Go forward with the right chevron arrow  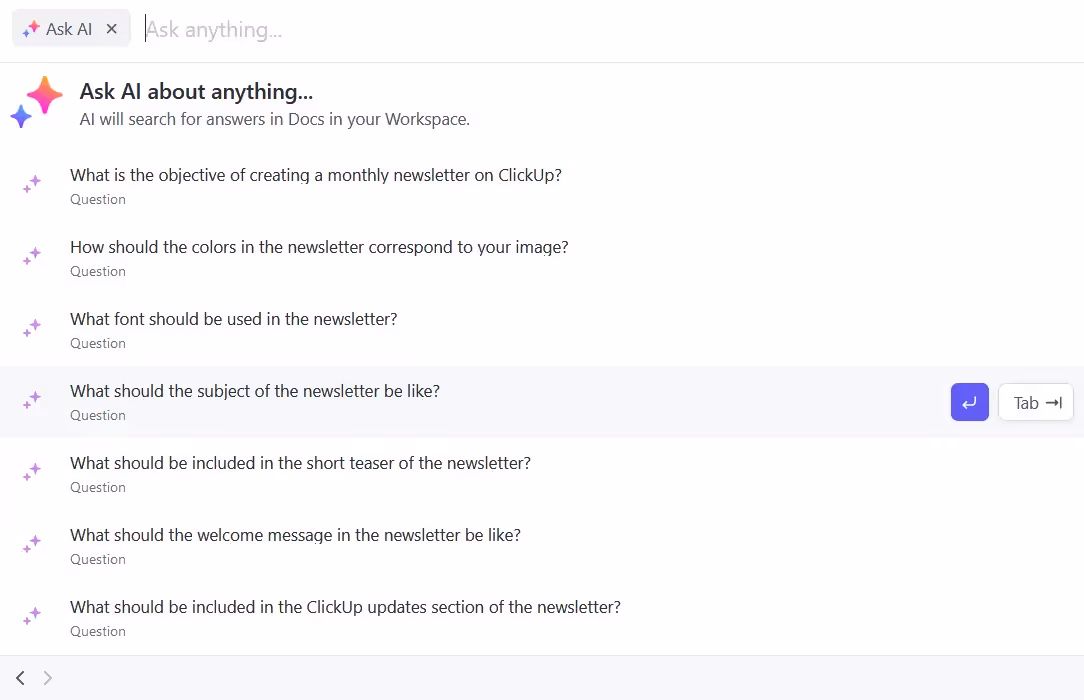tap(47, 678)
